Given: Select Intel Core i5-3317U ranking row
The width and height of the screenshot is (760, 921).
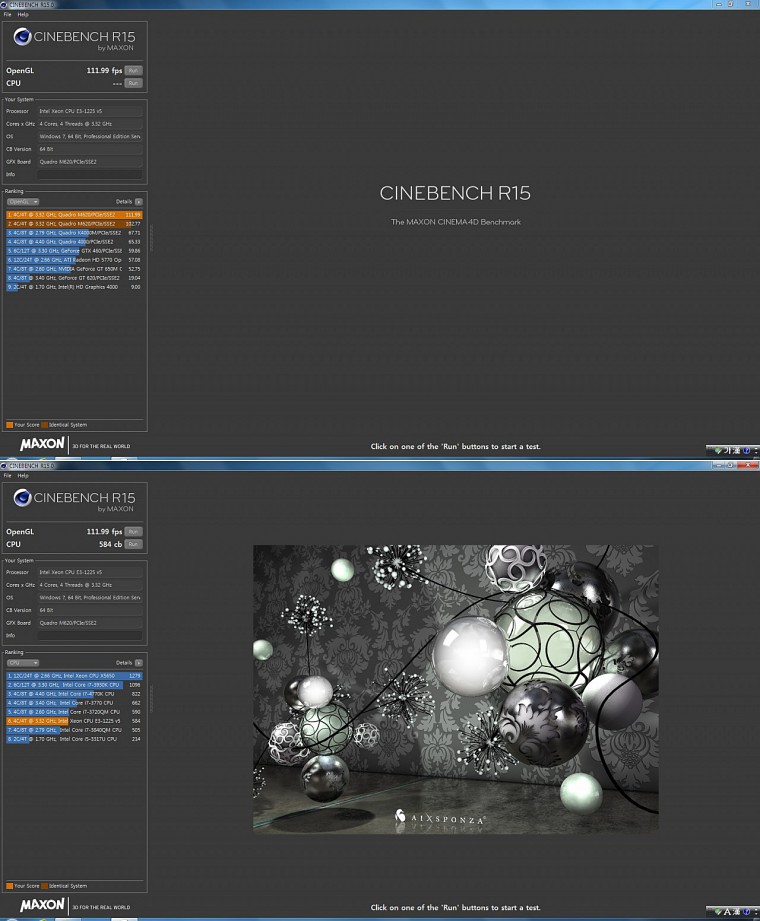Looking at the screenshot, I should [74, 739].
